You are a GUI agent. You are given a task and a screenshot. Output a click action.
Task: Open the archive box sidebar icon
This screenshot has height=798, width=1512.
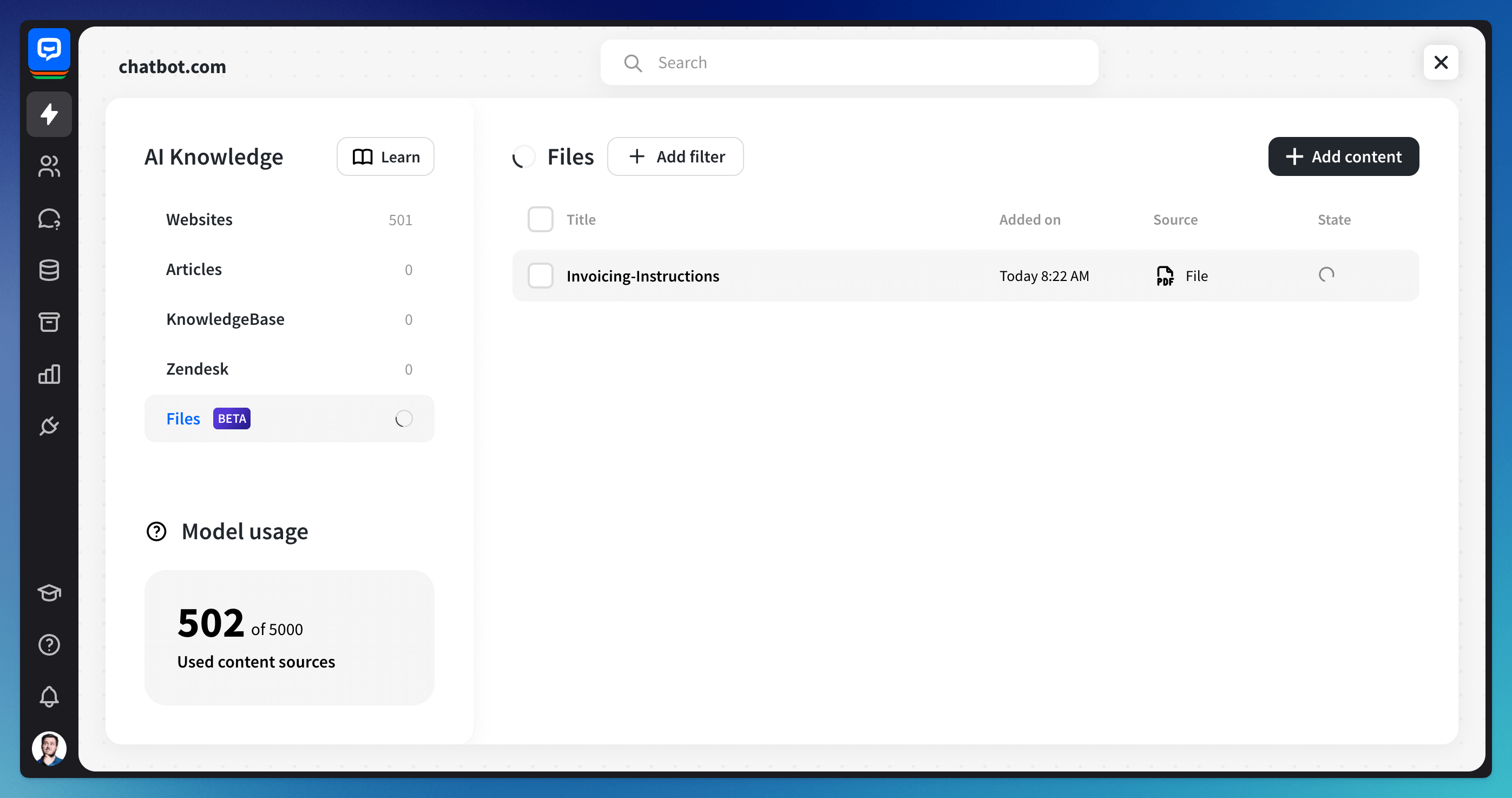49,322
